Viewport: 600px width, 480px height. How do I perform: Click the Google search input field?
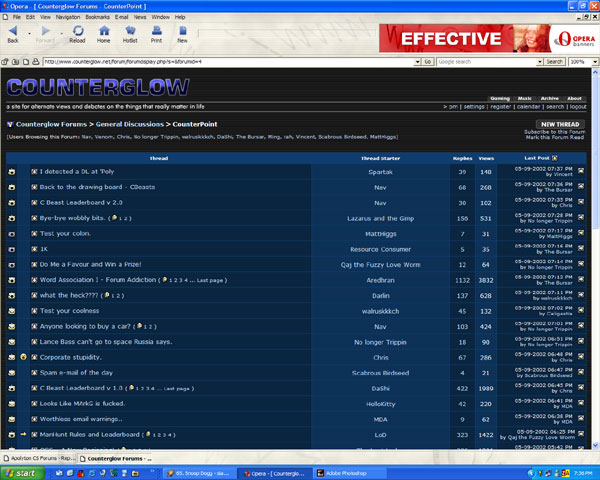[485, 61]
